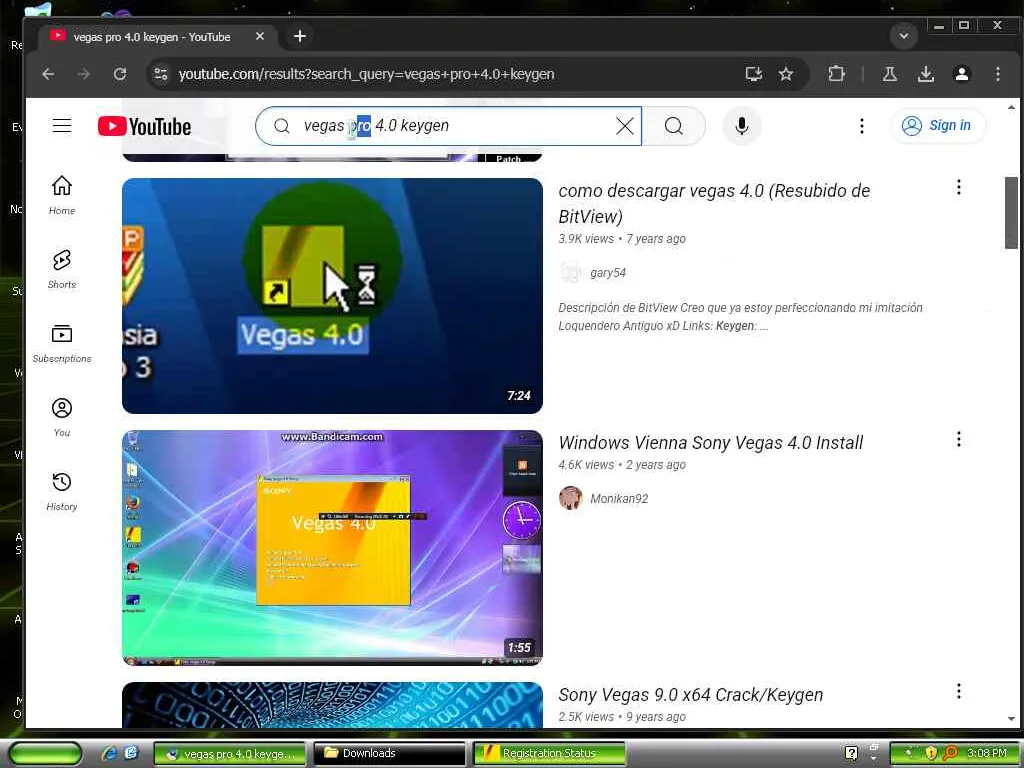The height and width of the screenshot is (768, 1024).
Task: Bookmark this page with the star icon
Action: [786, 74]
